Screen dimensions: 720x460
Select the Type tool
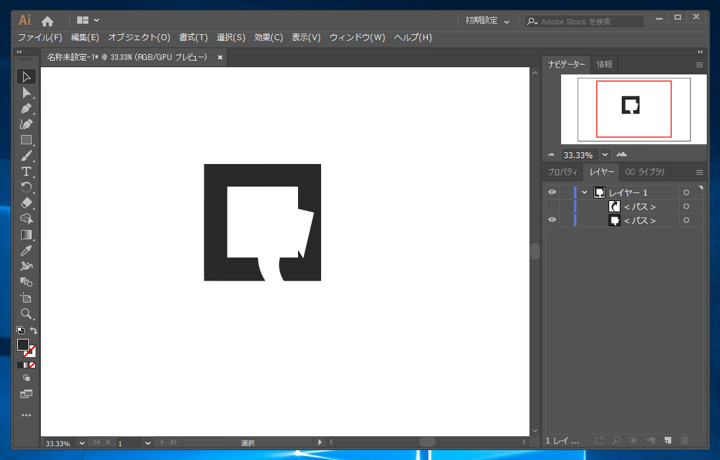pyautogui.click(x=26, y=172)
